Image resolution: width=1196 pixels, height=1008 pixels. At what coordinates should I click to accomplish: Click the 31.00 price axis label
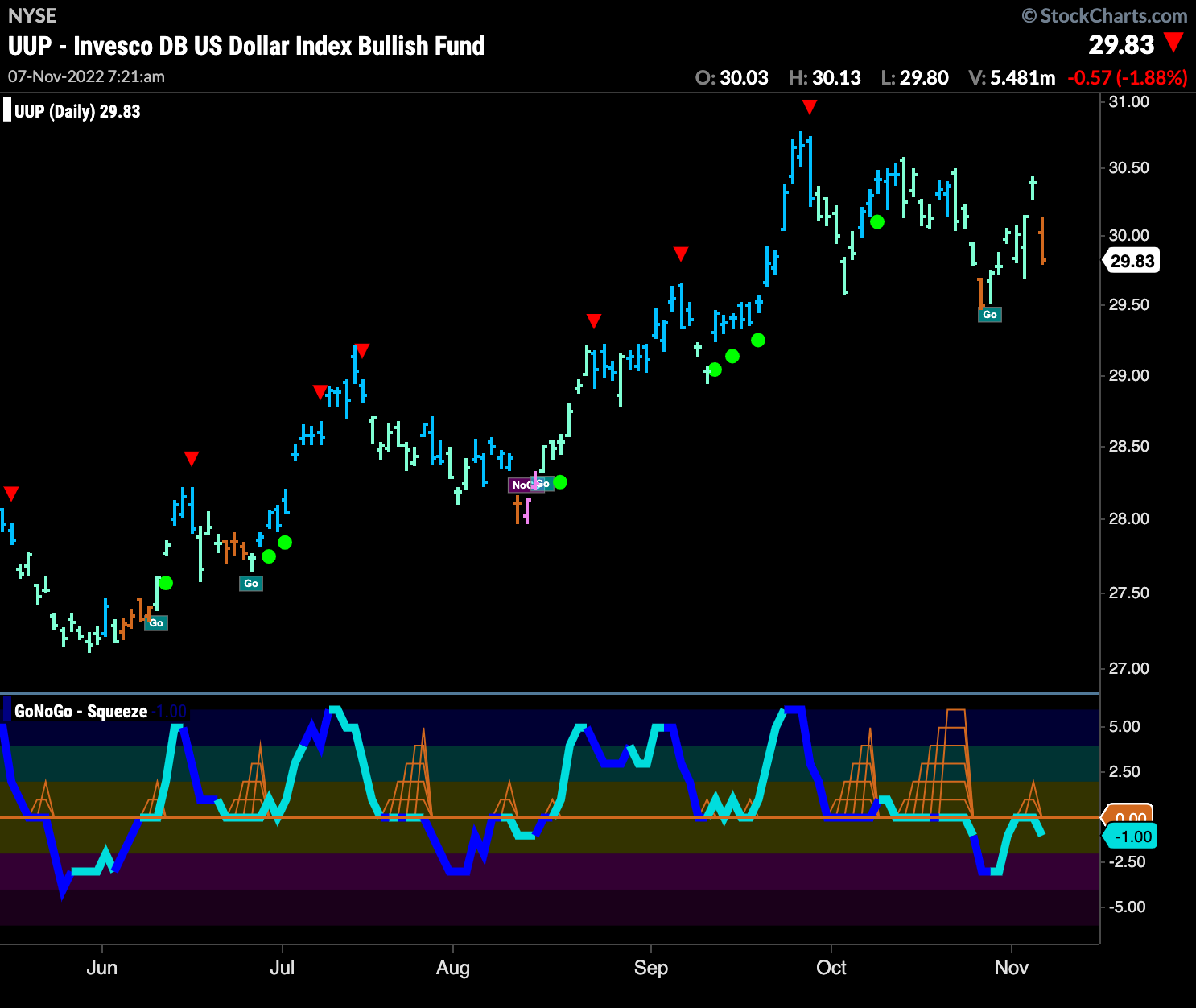point(1129,101)
